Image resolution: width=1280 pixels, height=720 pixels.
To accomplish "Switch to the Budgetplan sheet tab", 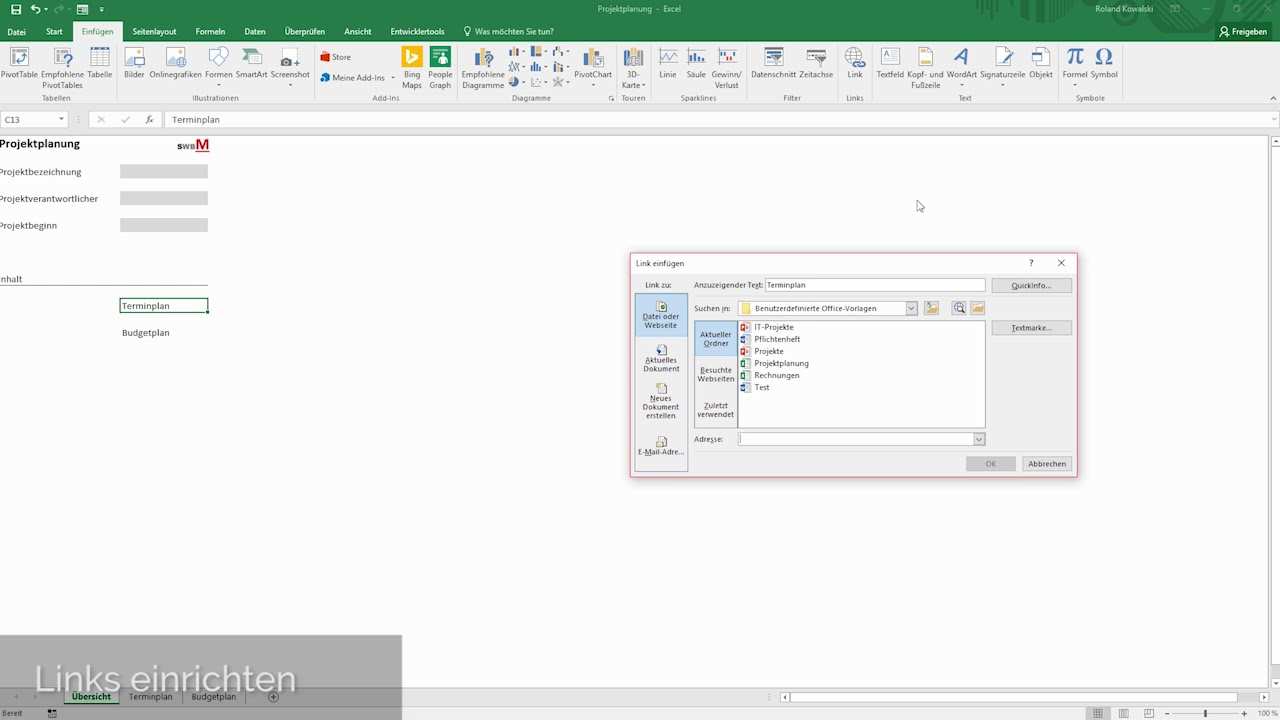I will point(213,697).
